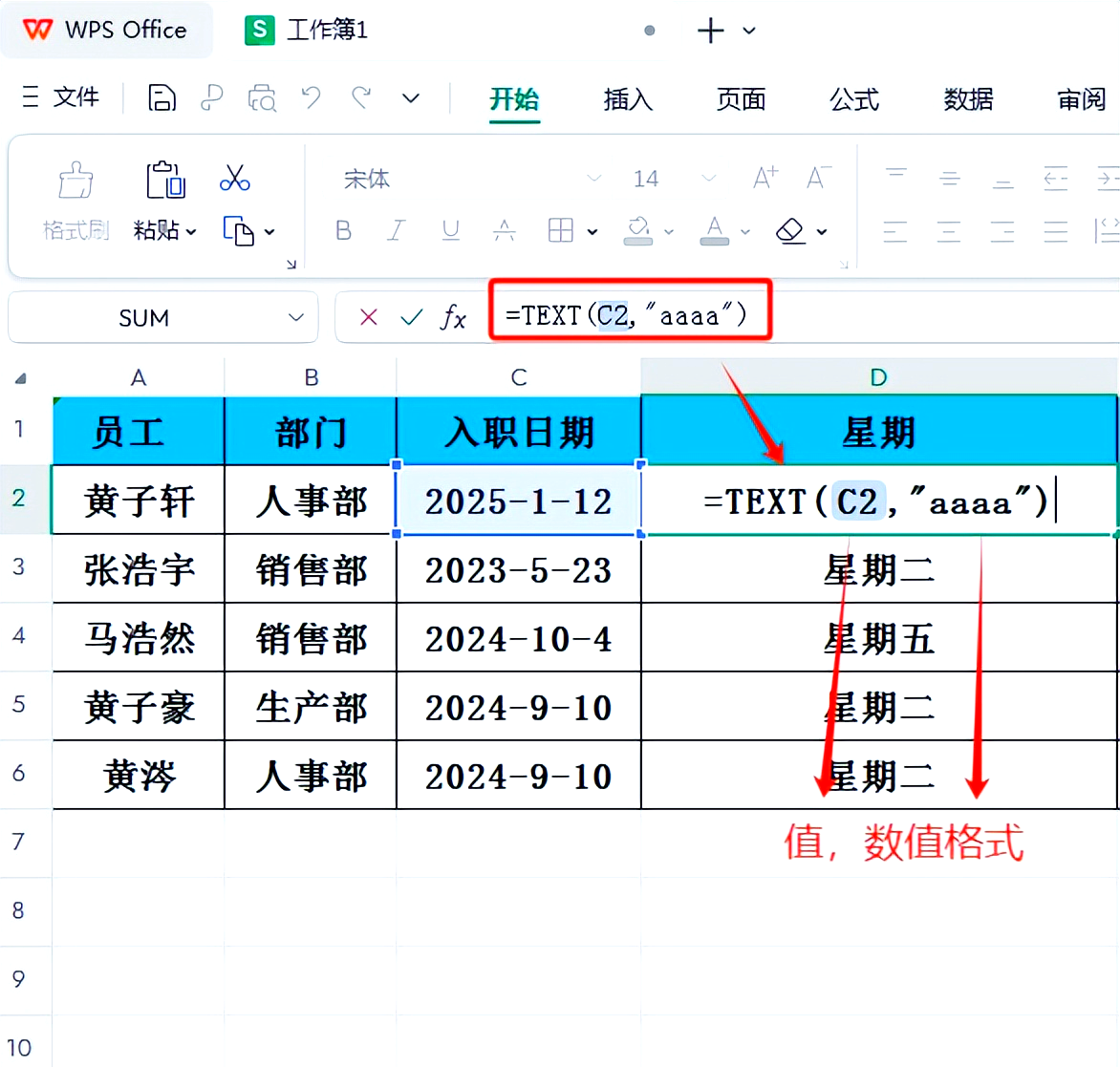Click the 生产部 department cell
The width and height of the screenshot is (1120, 1067).
[311, 706]
